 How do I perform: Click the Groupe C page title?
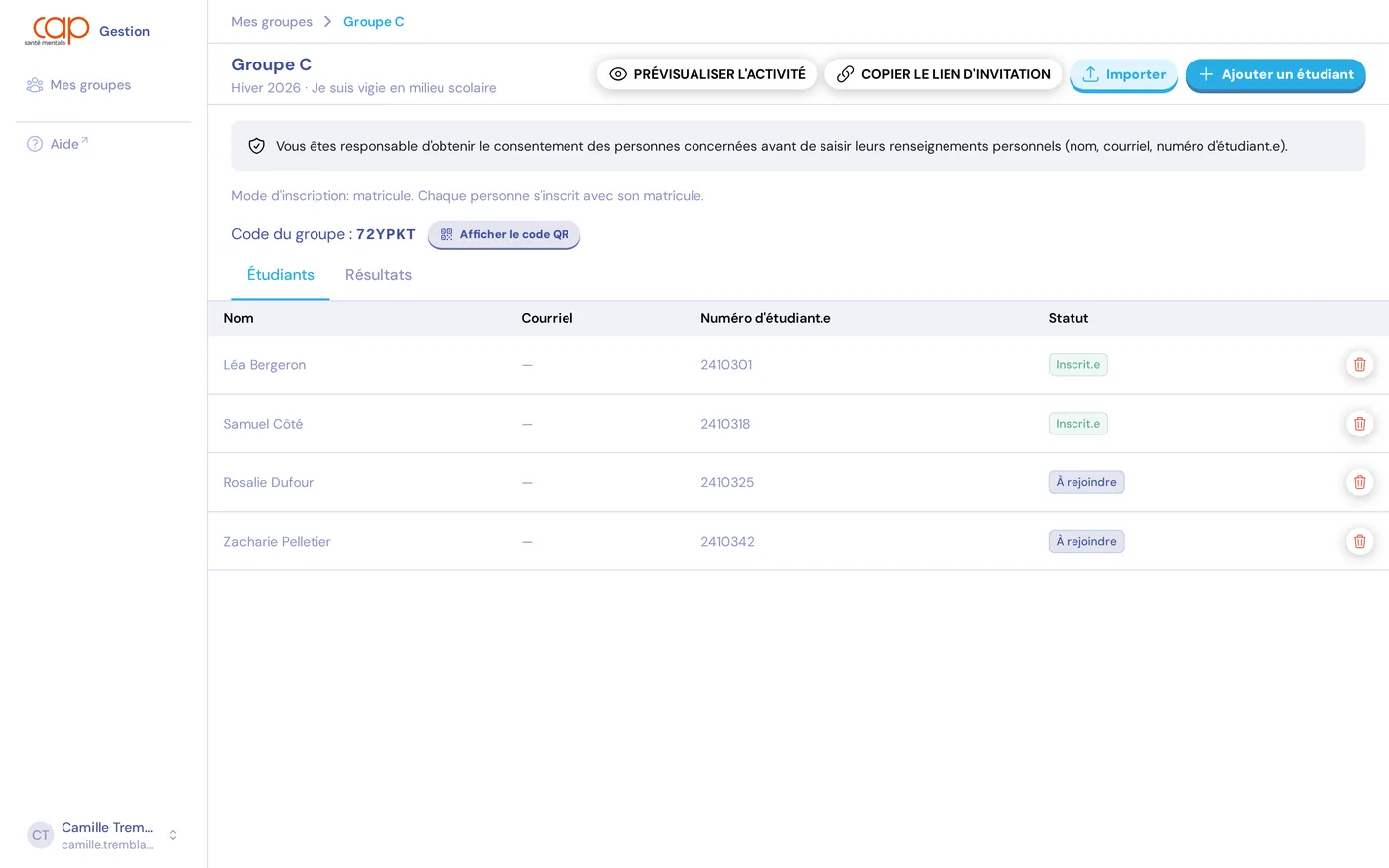pyautogui.click(x=272, y=64)
